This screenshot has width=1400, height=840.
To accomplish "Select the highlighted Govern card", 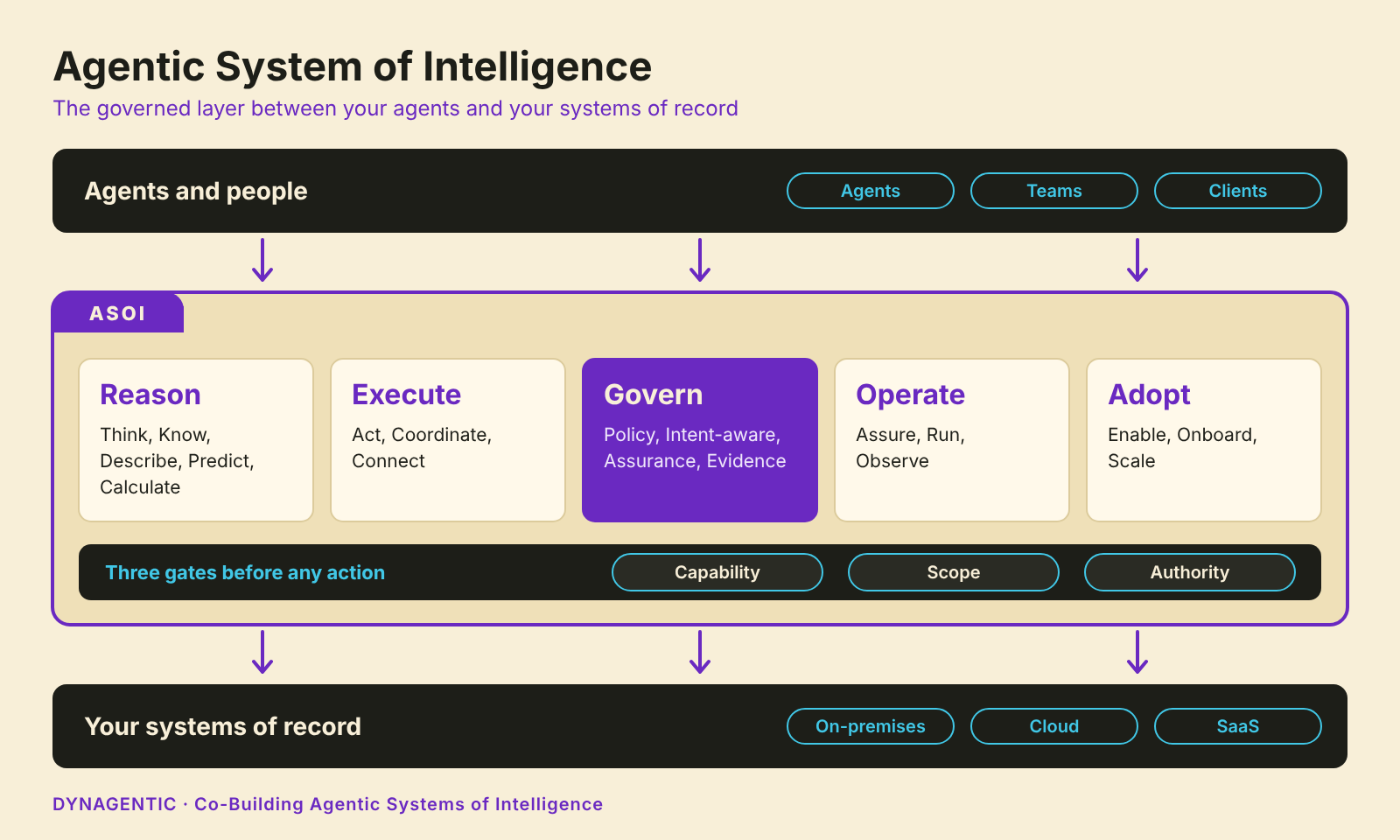I will (700, 440).
